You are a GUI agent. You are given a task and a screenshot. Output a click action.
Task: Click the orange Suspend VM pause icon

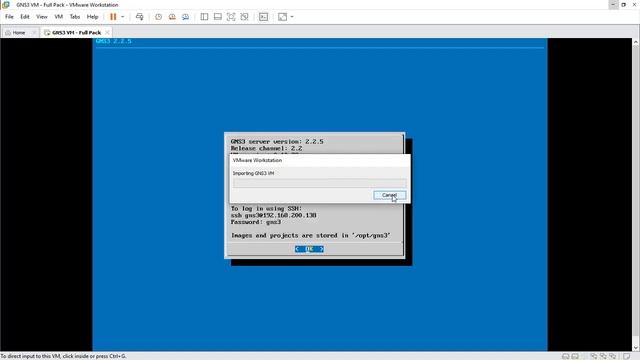coord(113,17)
